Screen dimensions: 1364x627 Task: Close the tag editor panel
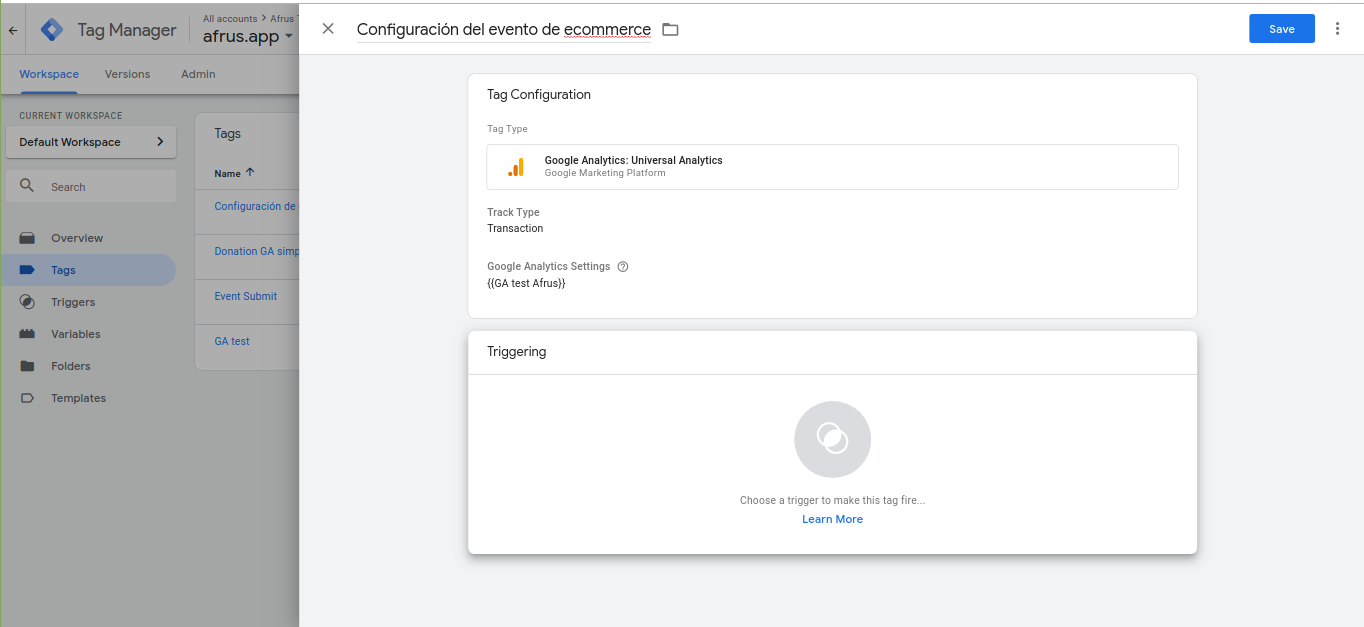point(328,29)
